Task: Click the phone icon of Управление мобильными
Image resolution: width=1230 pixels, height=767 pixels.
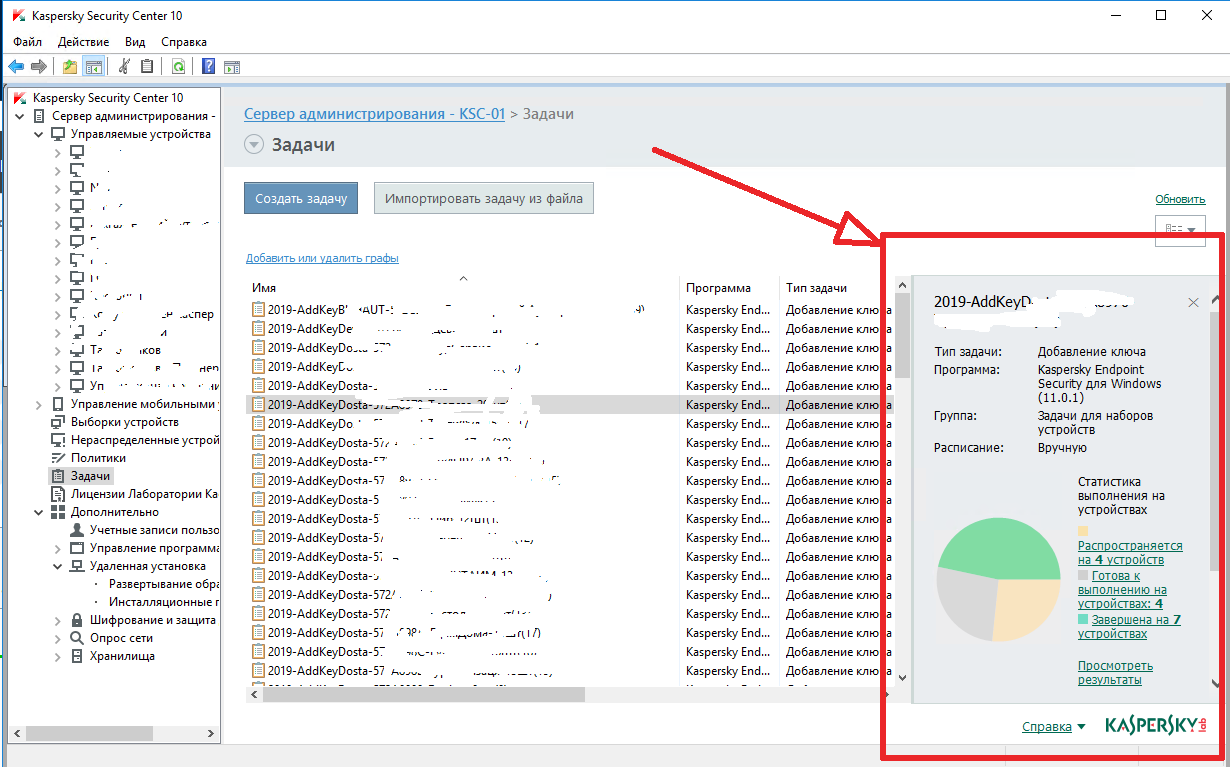Action: (58, 404)
